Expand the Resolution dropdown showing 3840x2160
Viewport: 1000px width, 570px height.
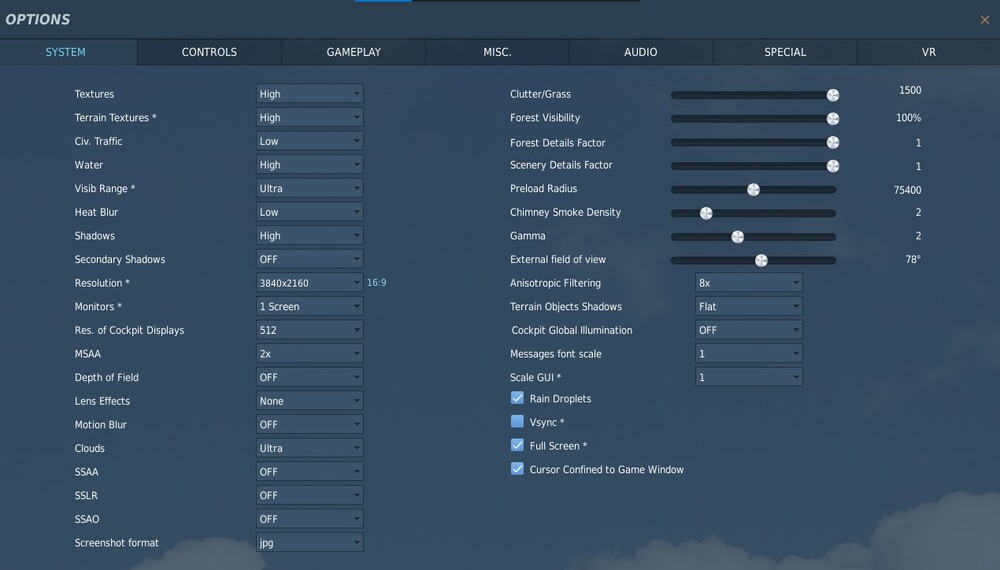pyautogui.click(x=310, y=282)
